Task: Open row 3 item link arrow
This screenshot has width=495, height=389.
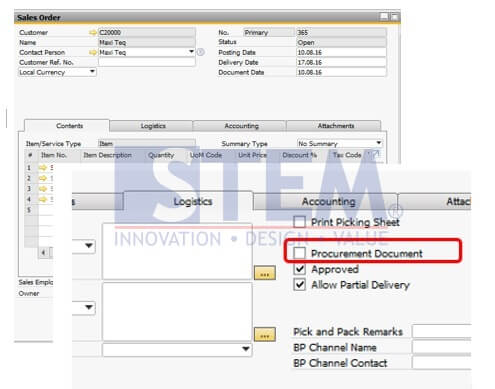Action: (43, 189)
